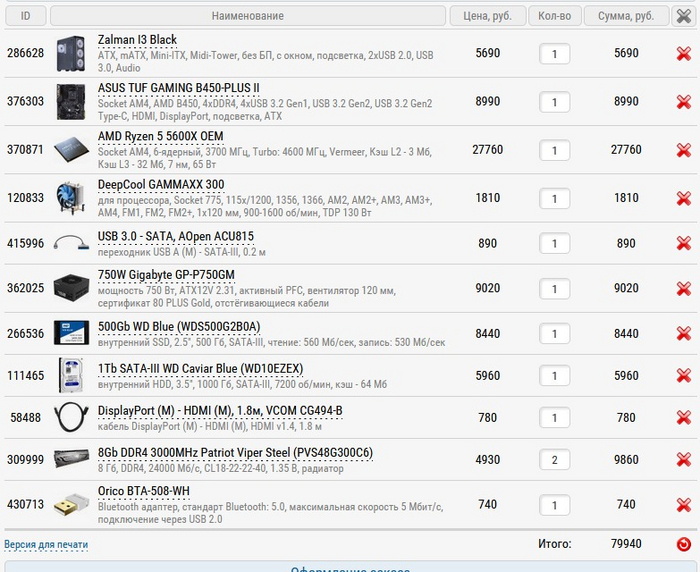Open USB 3.0 - SATA, AOpen ACU815 link
The image size is (700, 572).
point(175,236)
